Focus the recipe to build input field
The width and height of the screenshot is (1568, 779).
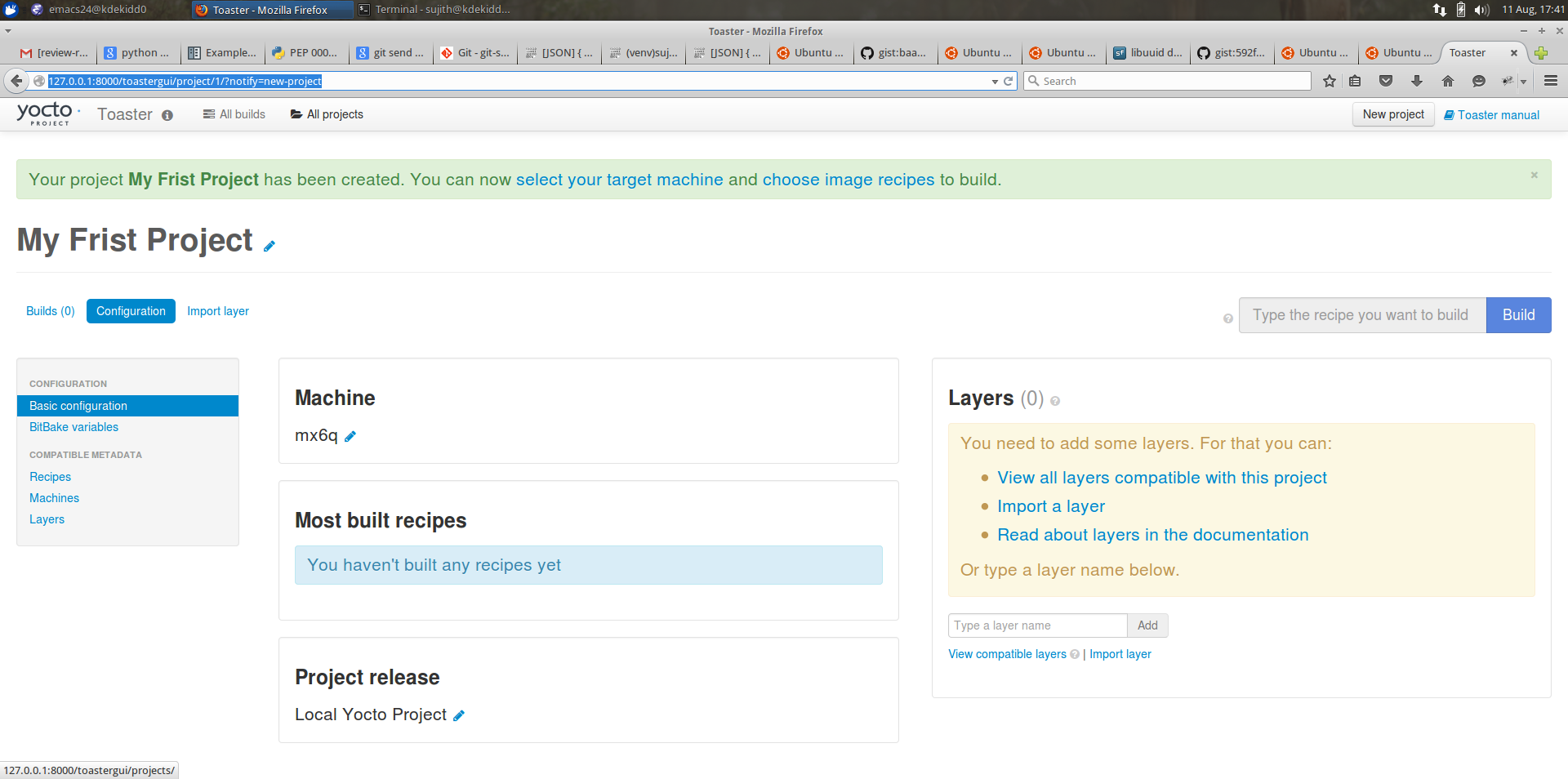pos(1362,315)
